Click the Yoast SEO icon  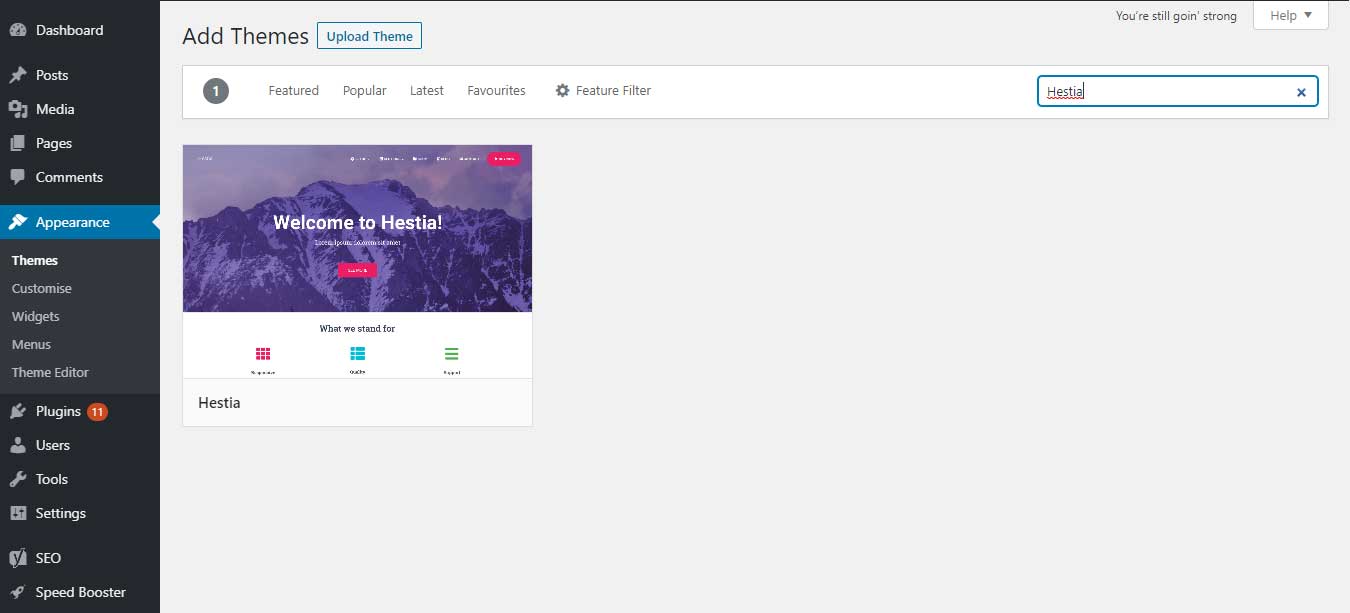(x=18, y=558)
